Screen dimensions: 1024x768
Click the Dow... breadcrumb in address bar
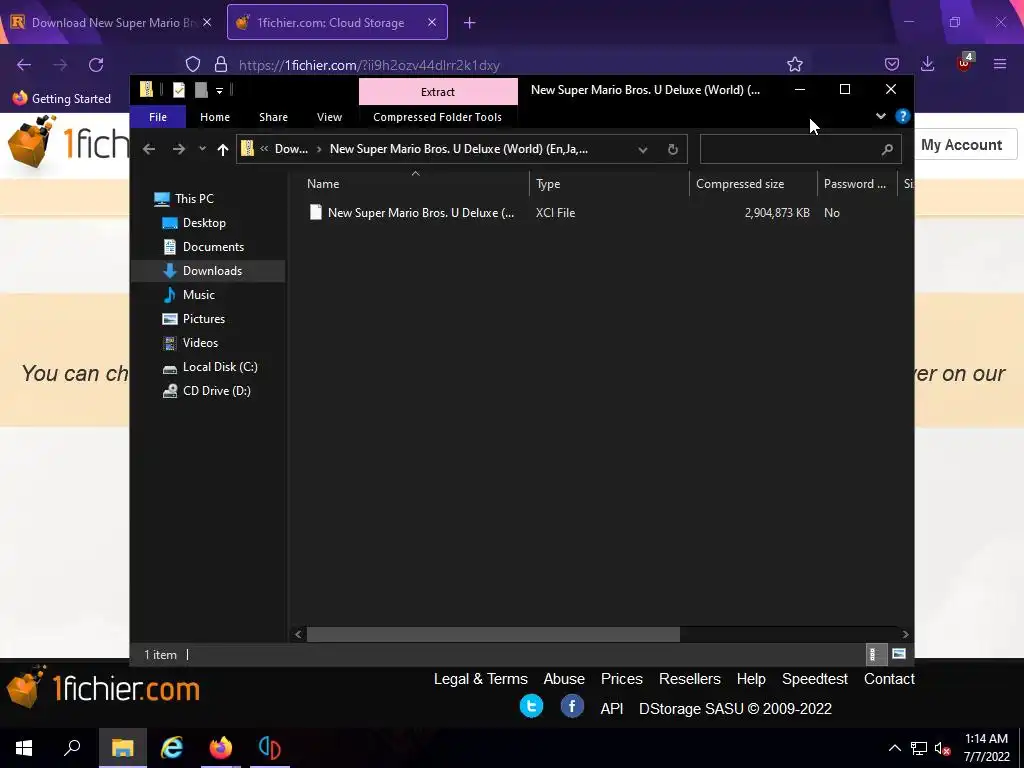click(x=291, y=149)
